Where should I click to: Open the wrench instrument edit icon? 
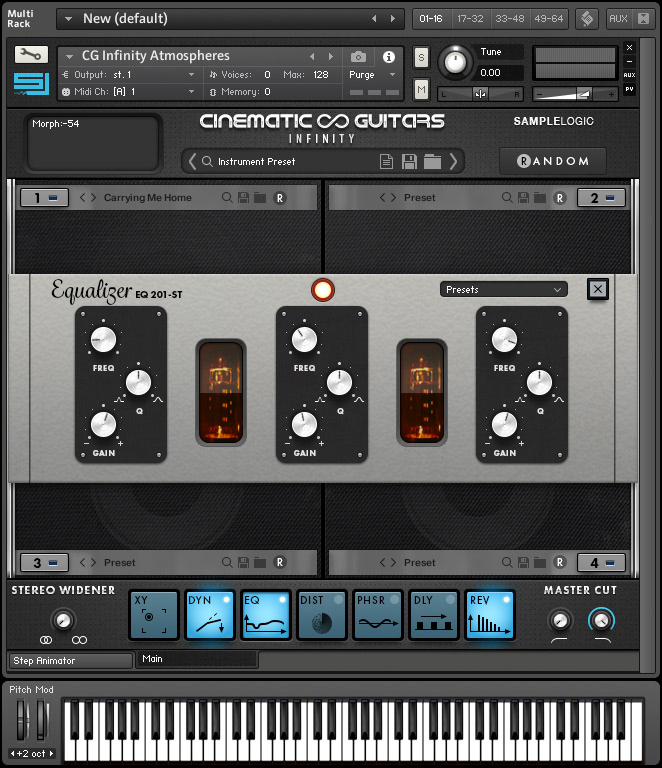pyautogui.click(x=31, y=54)
